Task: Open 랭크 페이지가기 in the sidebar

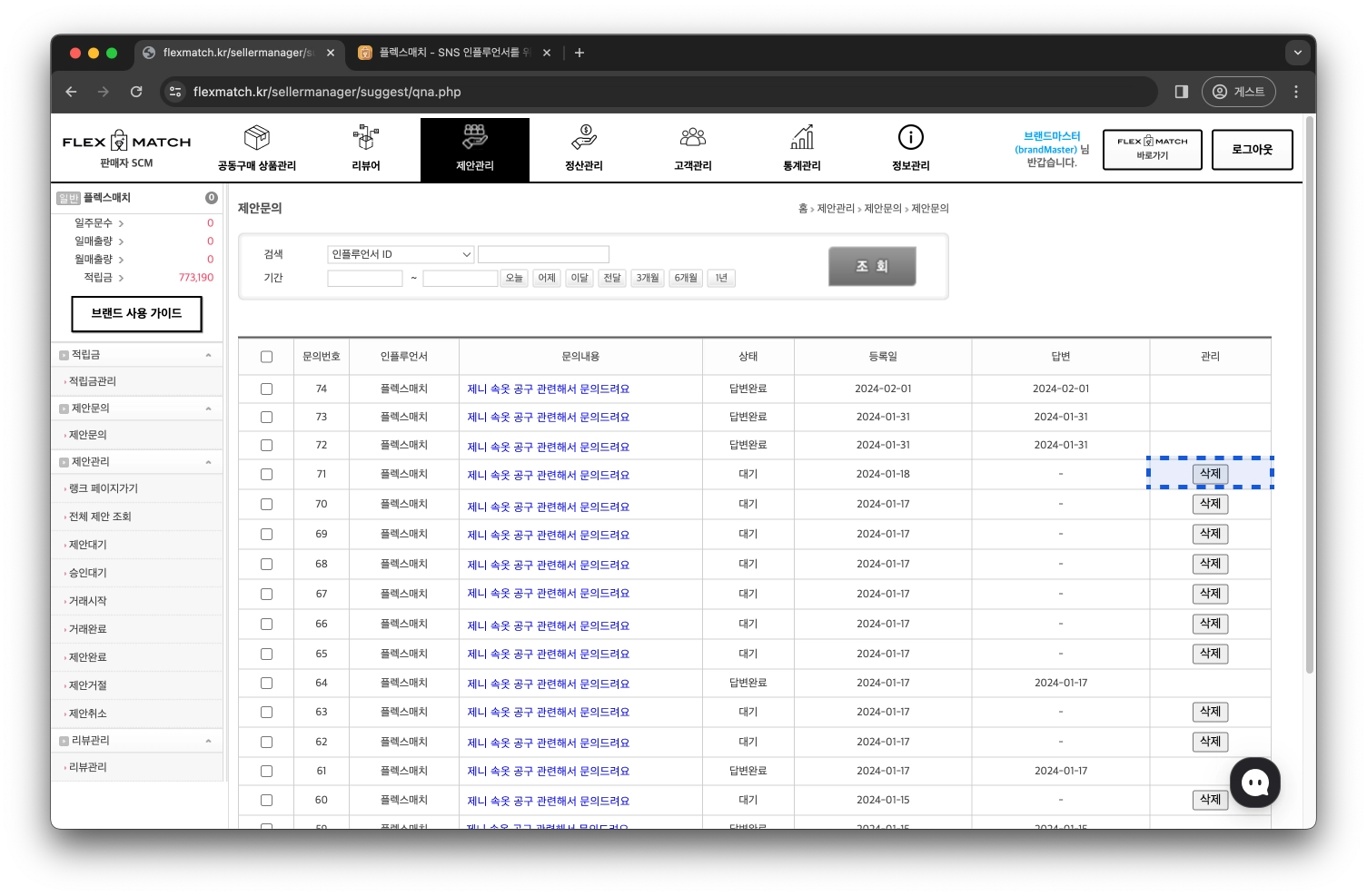Action: point(104,488)
